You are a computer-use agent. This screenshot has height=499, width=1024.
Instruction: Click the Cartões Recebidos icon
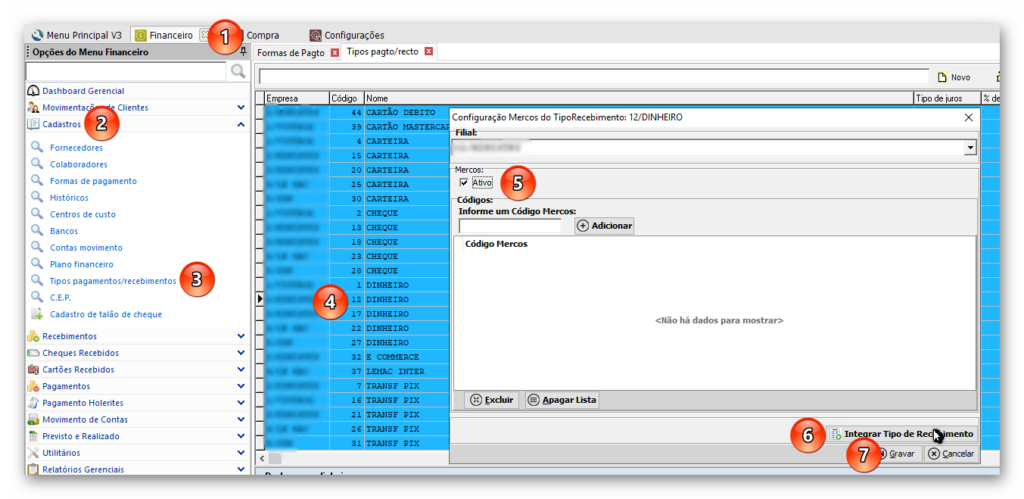[x=33, y=370]
